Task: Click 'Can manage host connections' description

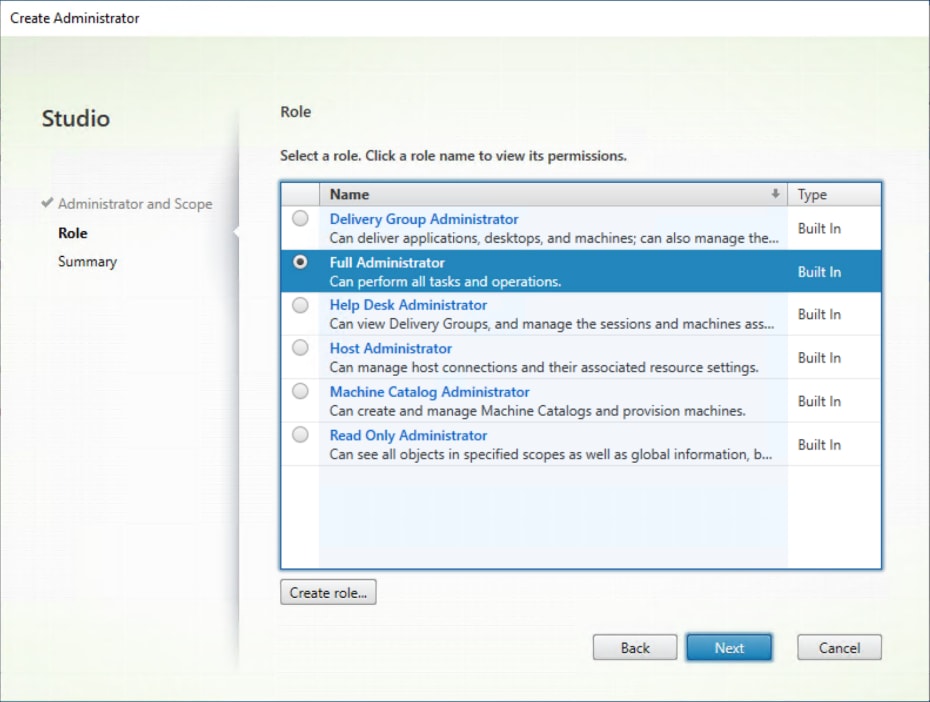Action: (x=544, y=367)
